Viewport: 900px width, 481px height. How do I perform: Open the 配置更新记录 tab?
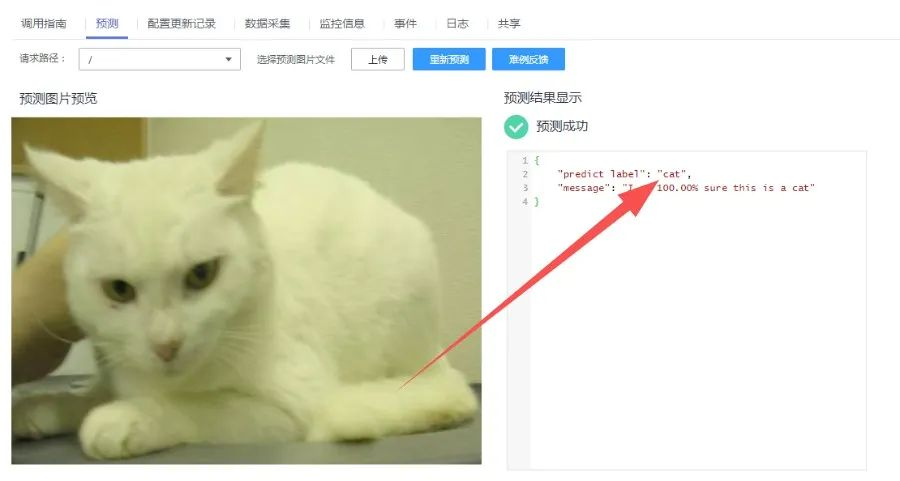click(x=181, y=24)
